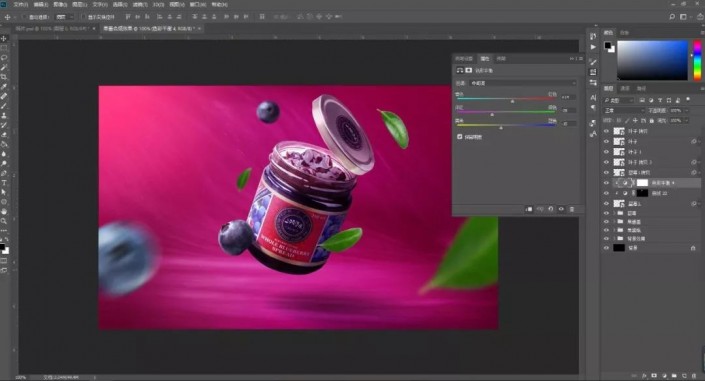Click the search icon in options bar
The height and width of the screenshot is (381, 705).
point(672,17)
